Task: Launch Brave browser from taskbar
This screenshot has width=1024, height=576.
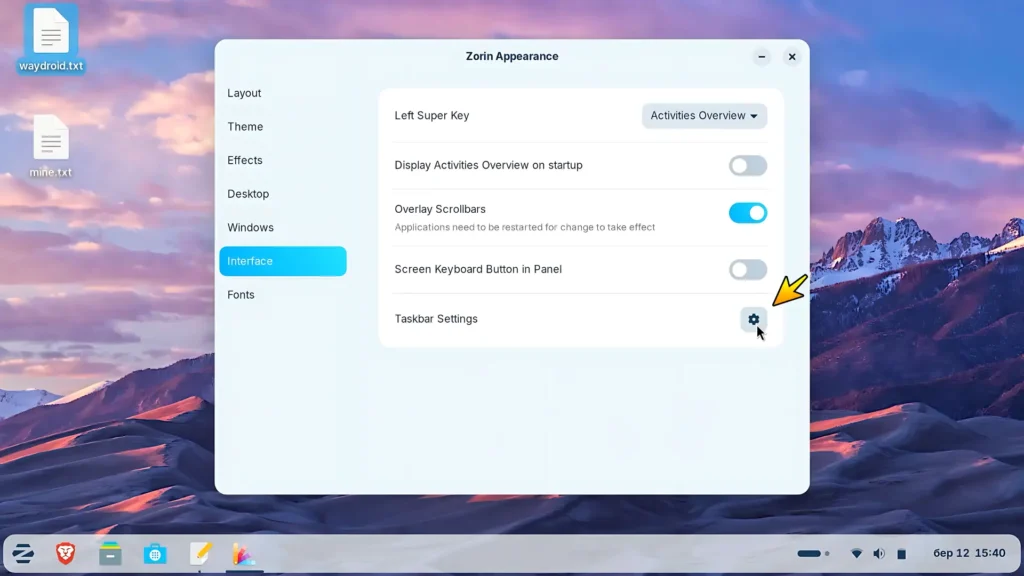Action: (x=65, y=554)
